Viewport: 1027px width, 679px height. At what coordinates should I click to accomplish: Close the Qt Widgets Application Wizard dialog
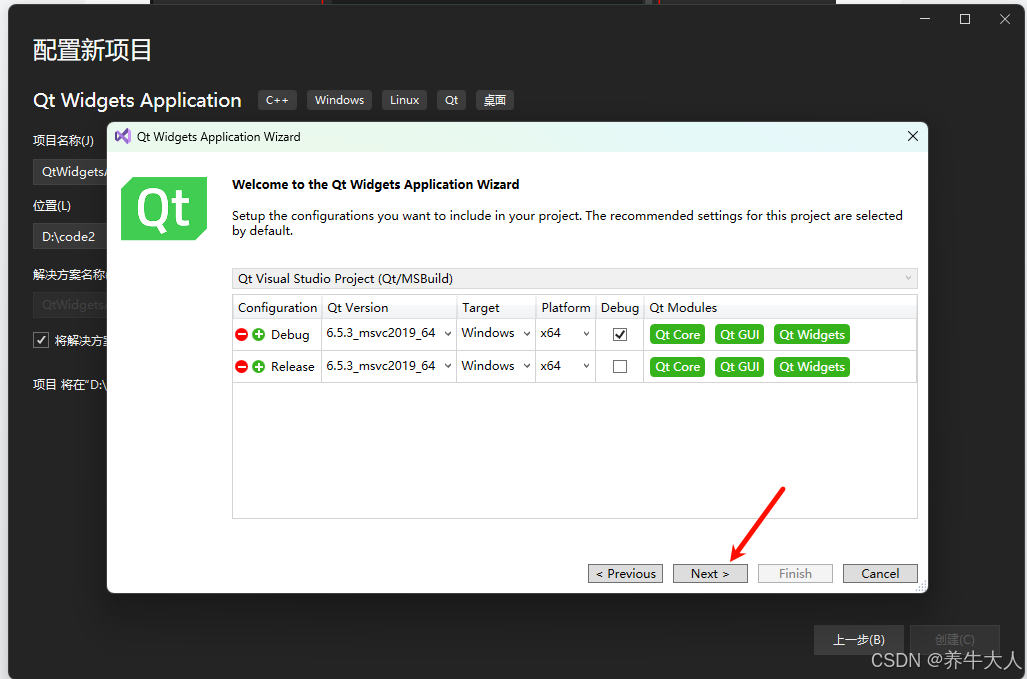(x=912, y=136)
